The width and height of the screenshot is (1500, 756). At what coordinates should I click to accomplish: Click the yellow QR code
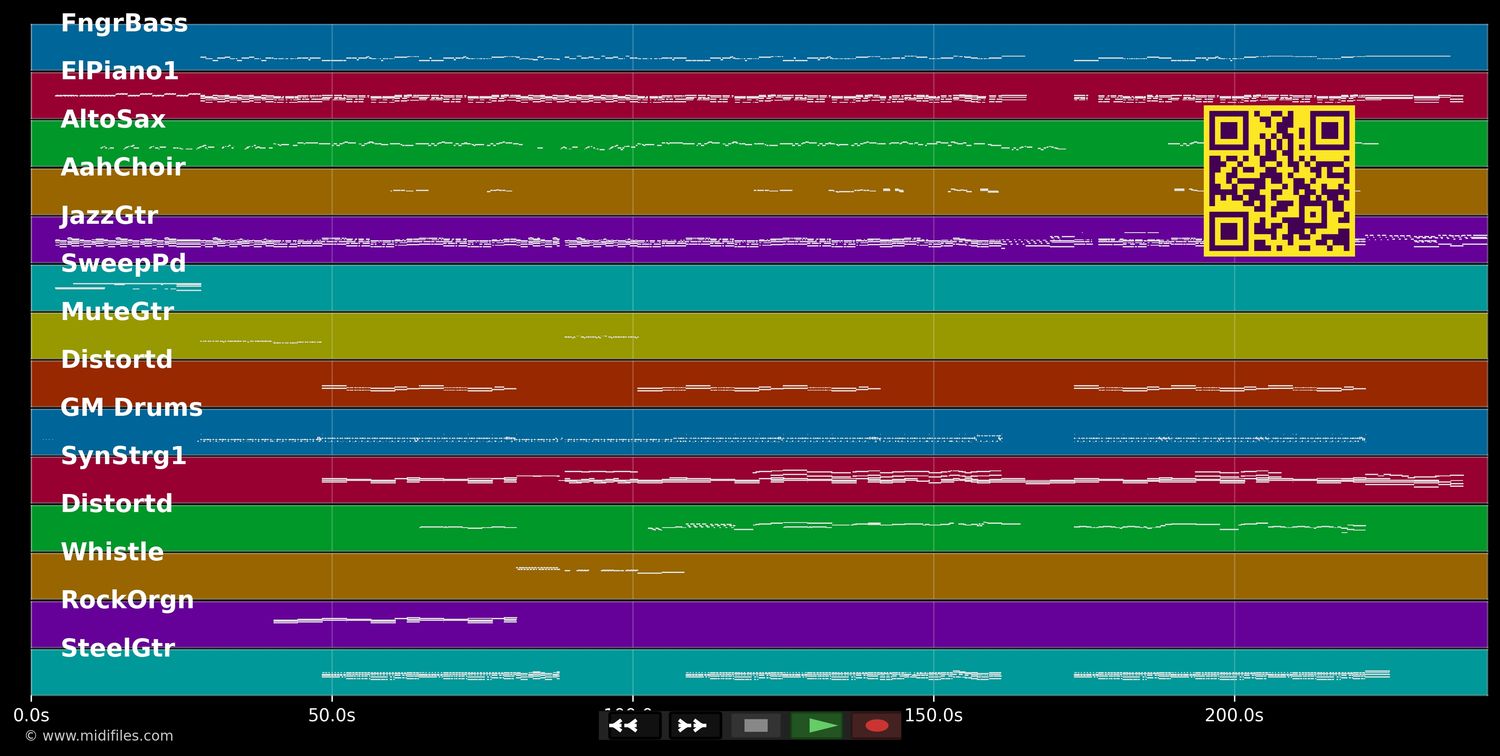[1279, 181]
